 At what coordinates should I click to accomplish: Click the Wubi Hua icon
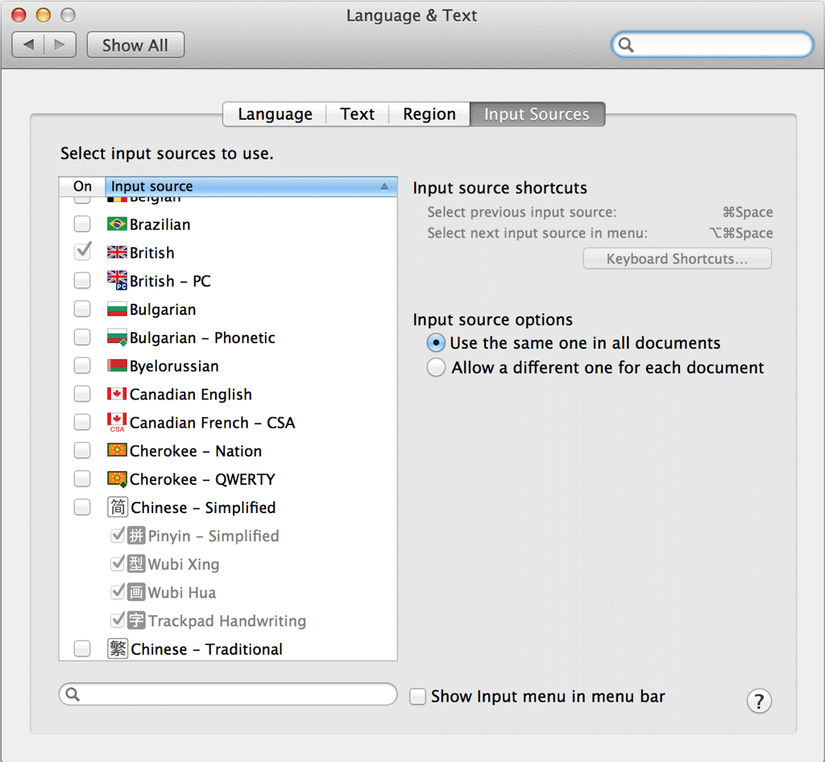tap(136, 593)
